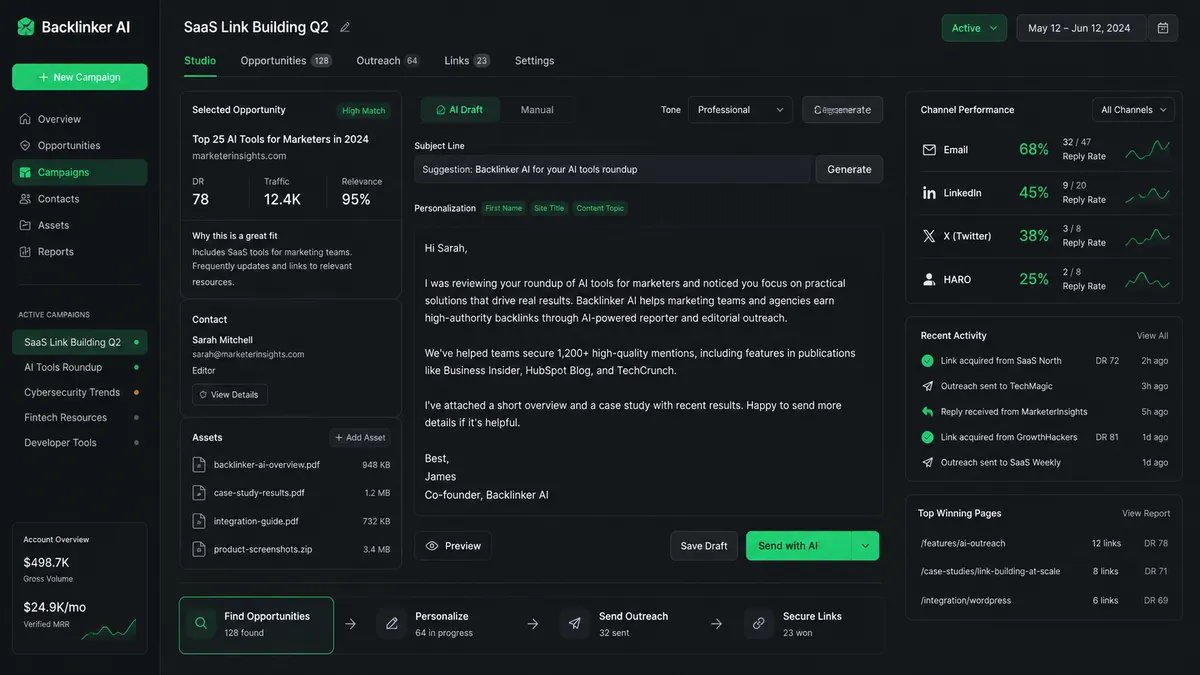Click the magnifier icon in Find Opportunities step

coord(201,623)
